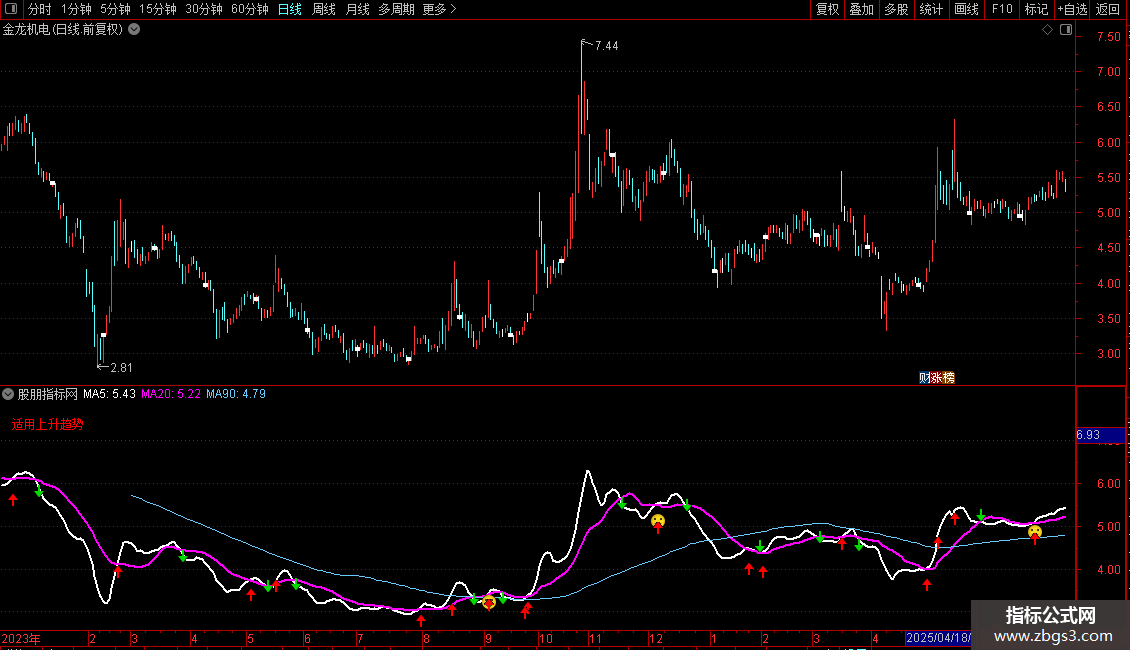Click the diamond icon in the main chart corner
Image resolution: width=1130 pixels, height=650 pixels.
[1047, 30]
